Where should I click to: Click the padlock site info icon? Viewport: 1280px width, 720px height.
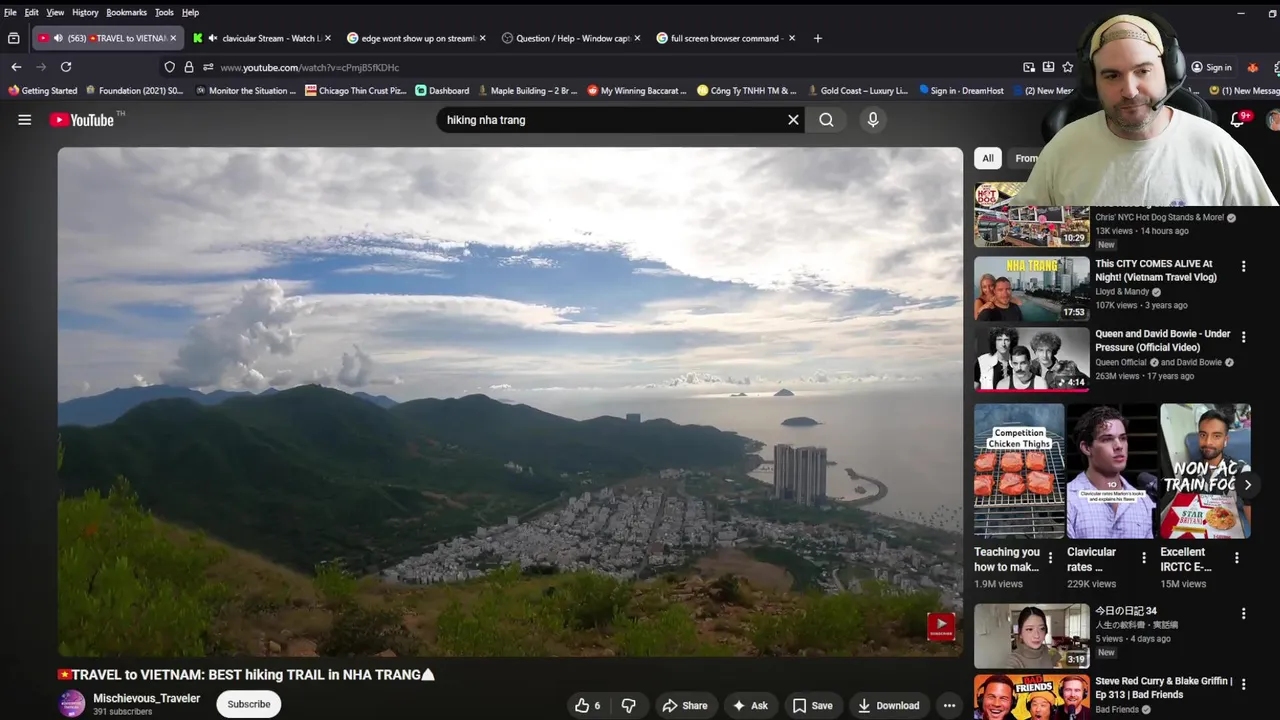click(188, 67)
